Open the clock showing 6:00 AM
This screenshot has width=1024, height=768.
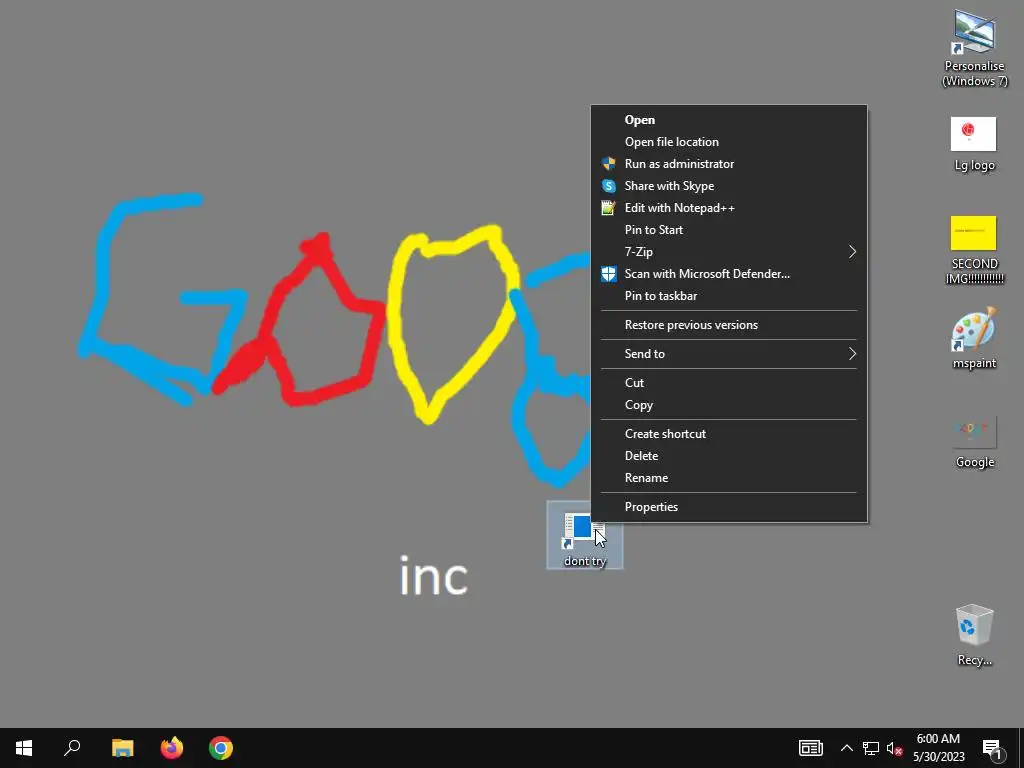point(938,748)
